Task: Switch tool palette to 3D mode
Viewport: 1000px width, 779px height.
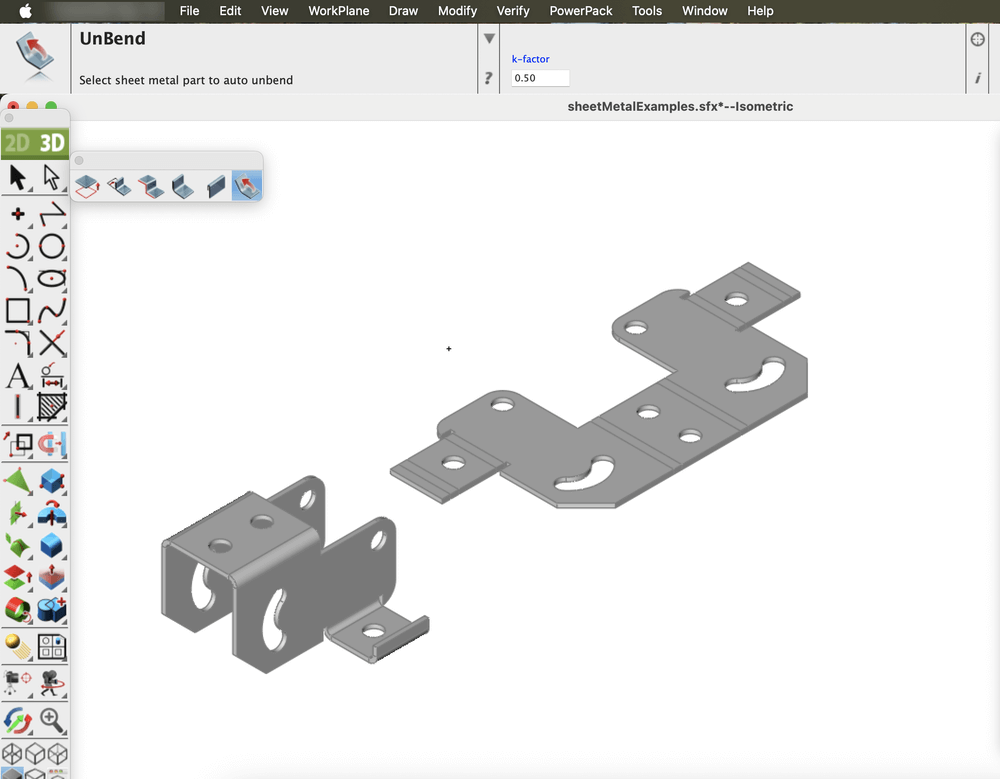Action: click(x=52, y=143)
